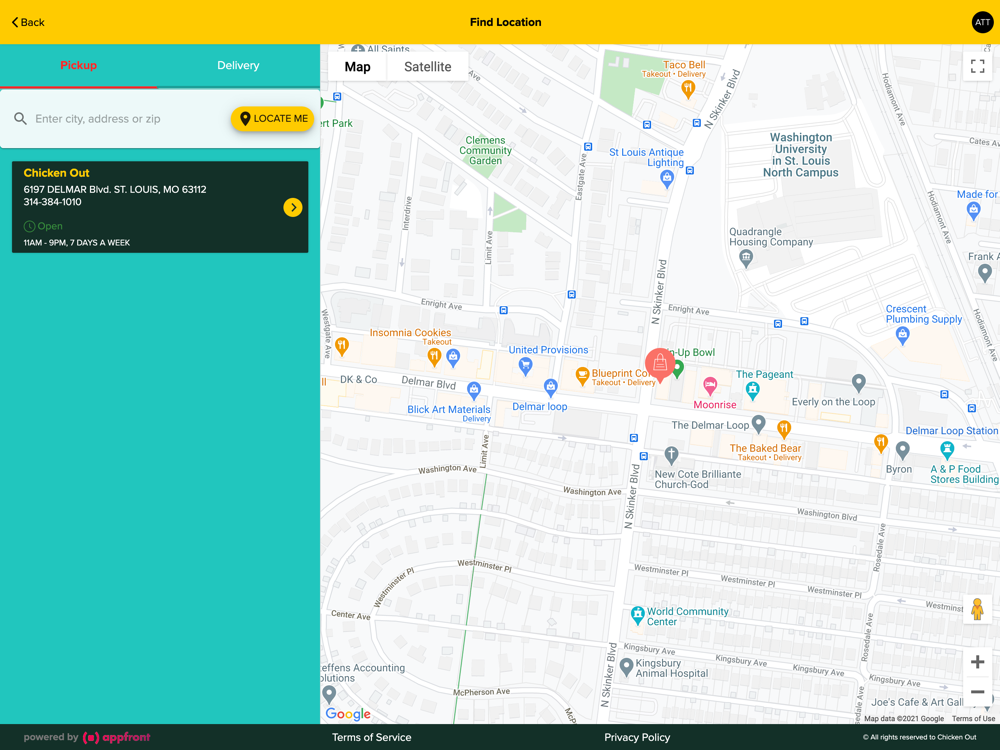Click the appfront logo link

coord(117,737)
